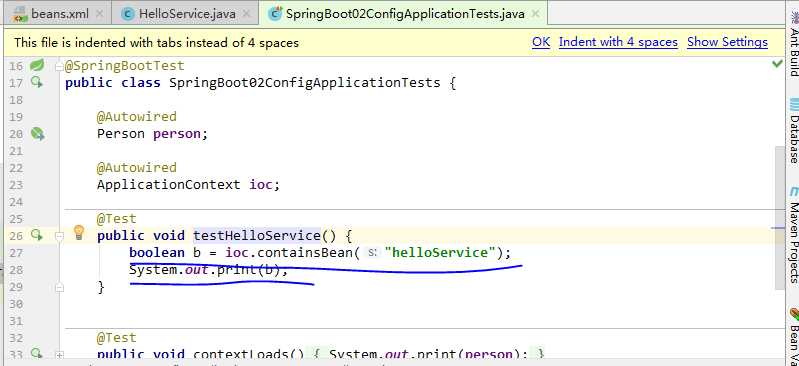
Task: Click the editor vertical scrollbar thumb
Action: pyautogui.click(x=780, y=218)
